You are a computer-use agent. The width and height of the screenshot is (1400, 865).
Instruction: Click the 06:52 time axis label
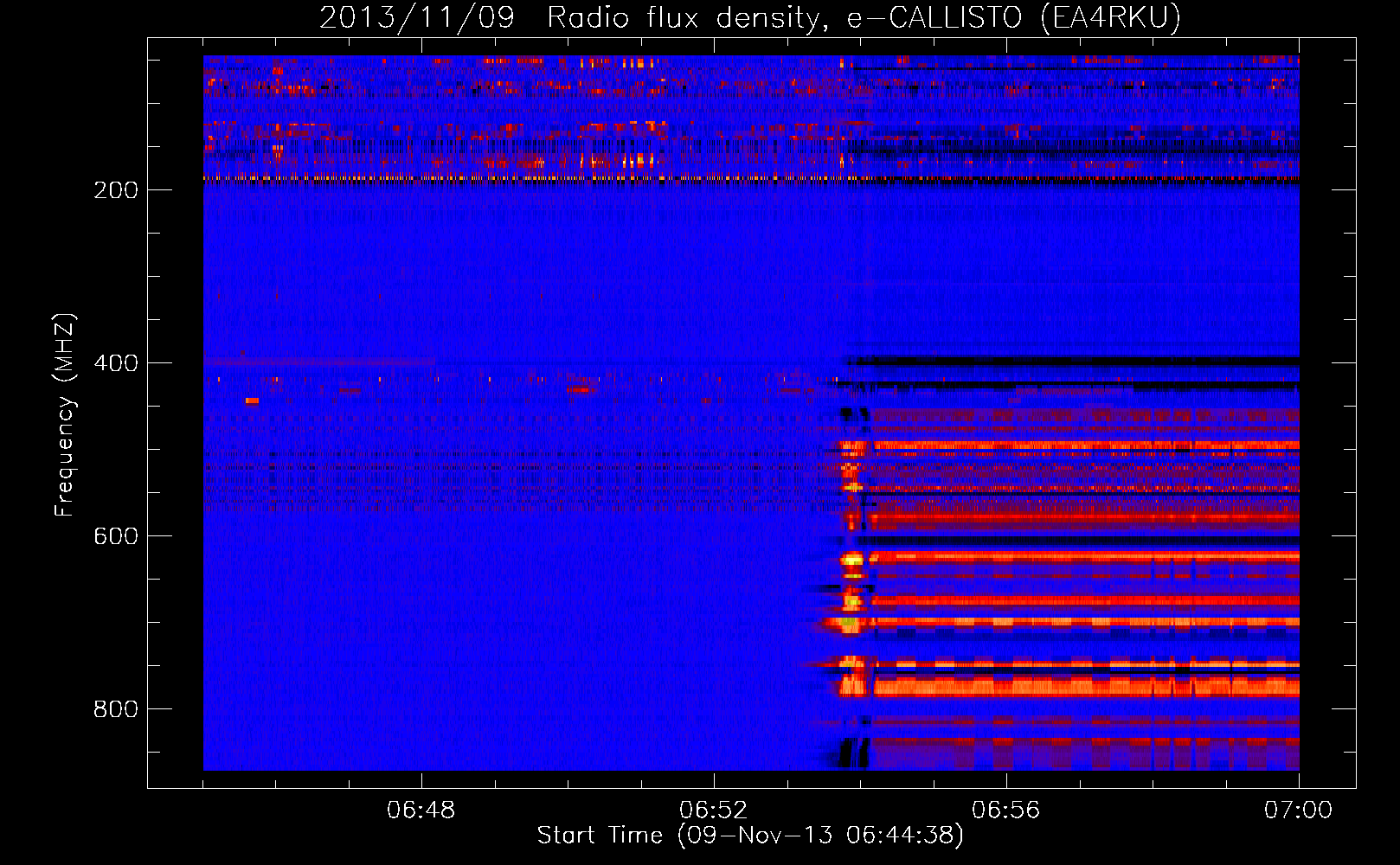pyautogui.click(x=714, y=811)
